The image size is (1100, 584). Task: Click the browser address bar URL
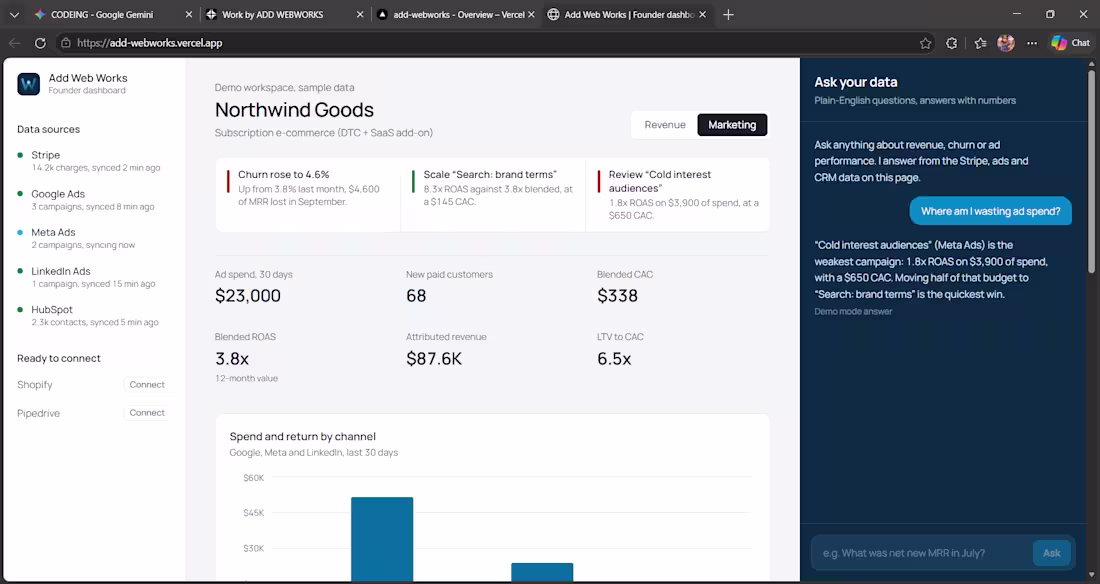click(x=149, y=43)
